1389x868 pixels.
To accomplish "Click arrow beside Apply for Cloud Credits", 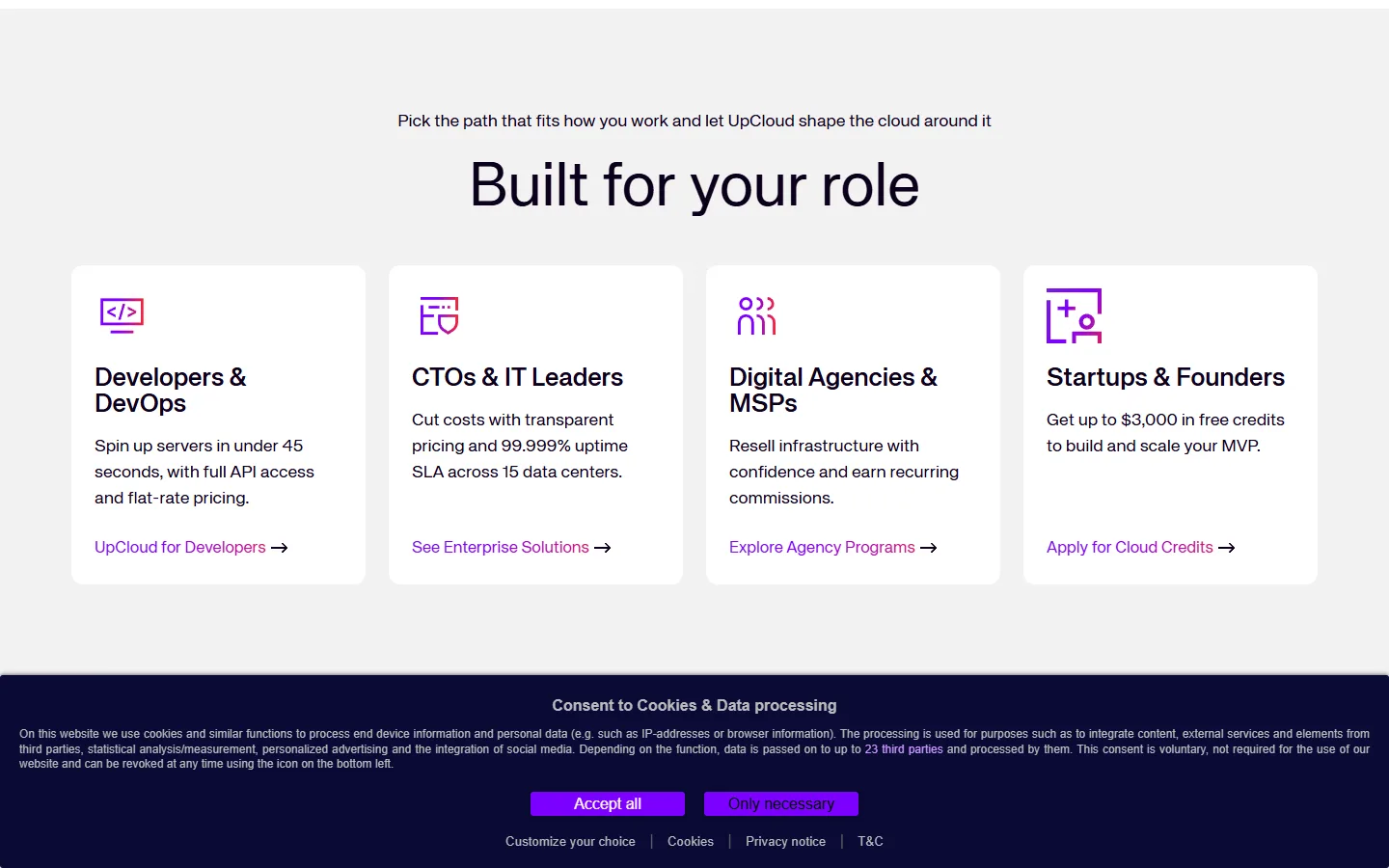I will coord(1227,548).
